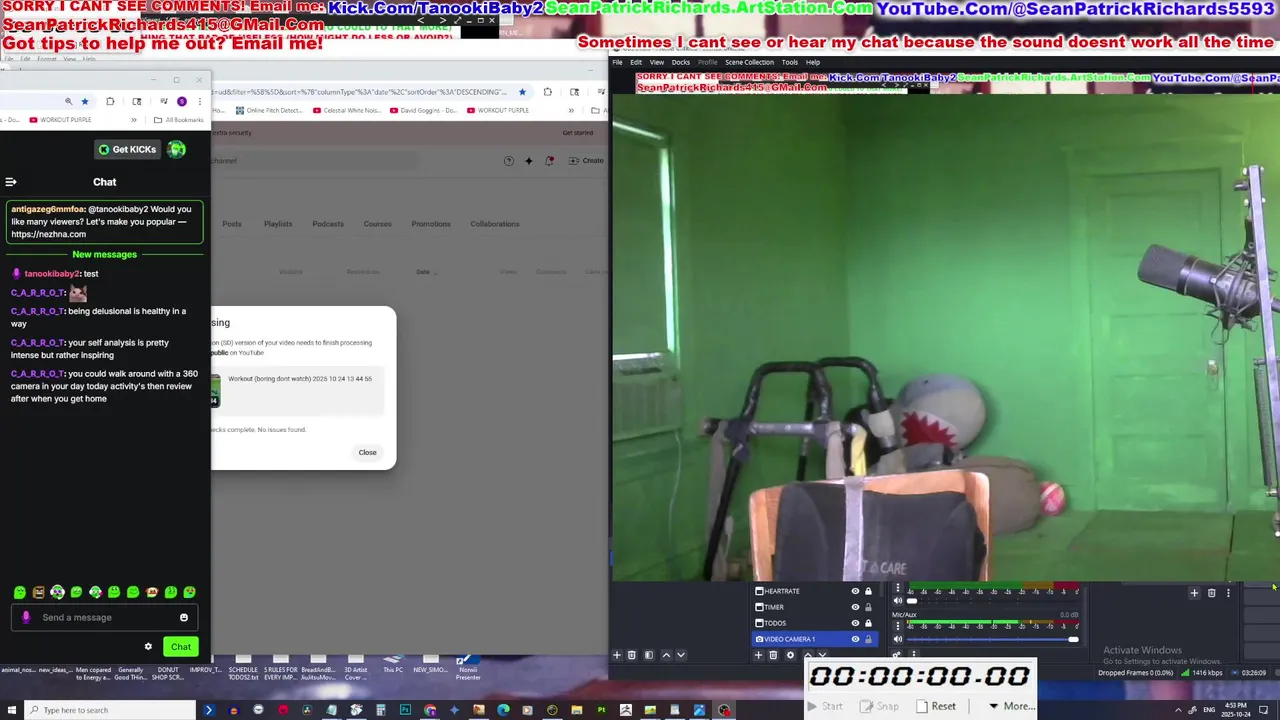
Task: Focus the Send a message field
Action: pos(105,617)
